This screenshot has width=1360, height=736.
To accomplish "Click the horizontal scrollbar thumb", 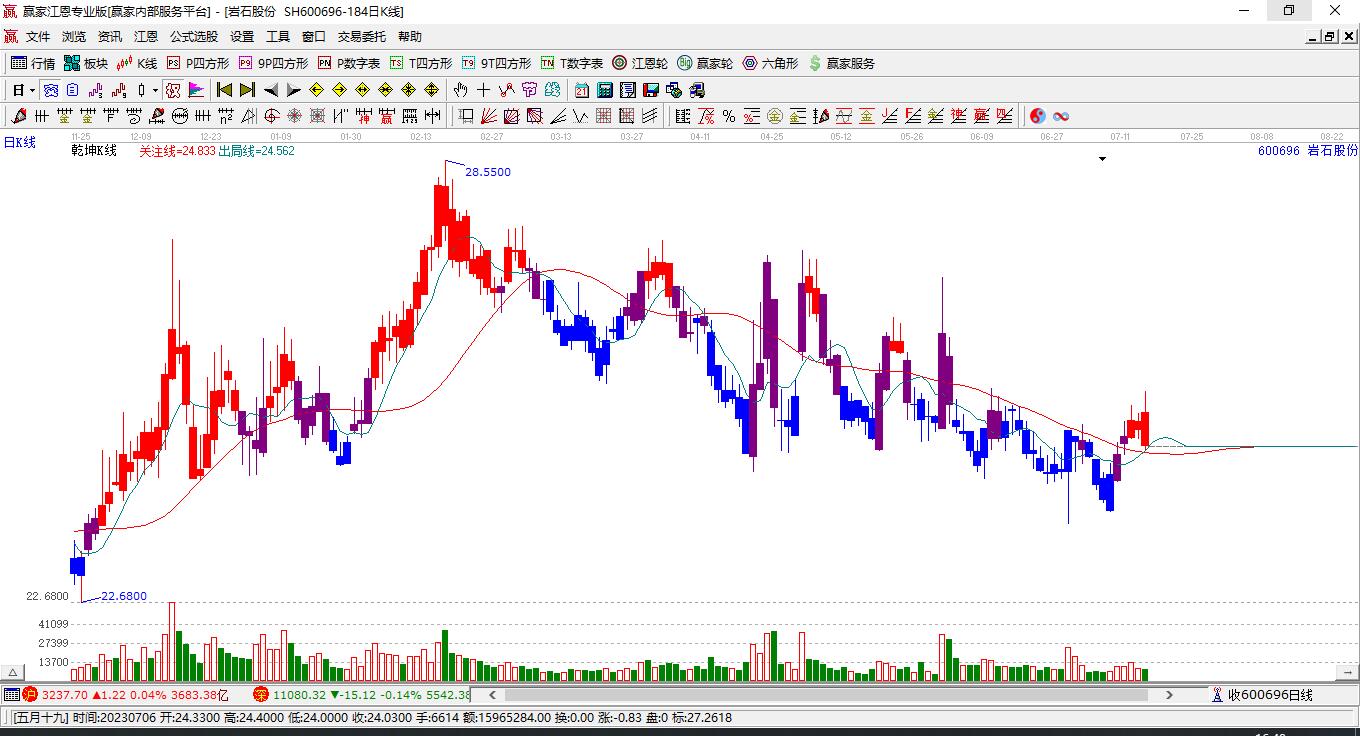I will click(x=826, y=695).
